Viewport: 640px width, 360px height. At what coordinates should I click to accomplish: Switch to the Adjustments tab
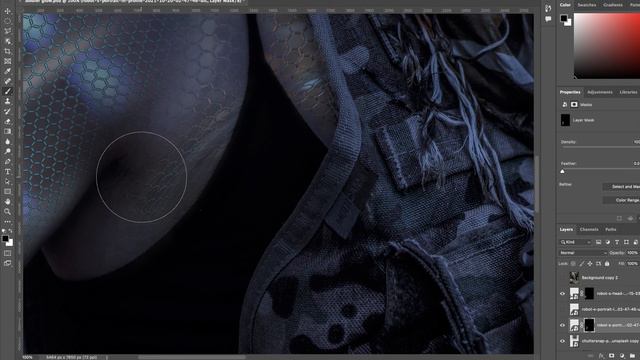tap(600, 92)
